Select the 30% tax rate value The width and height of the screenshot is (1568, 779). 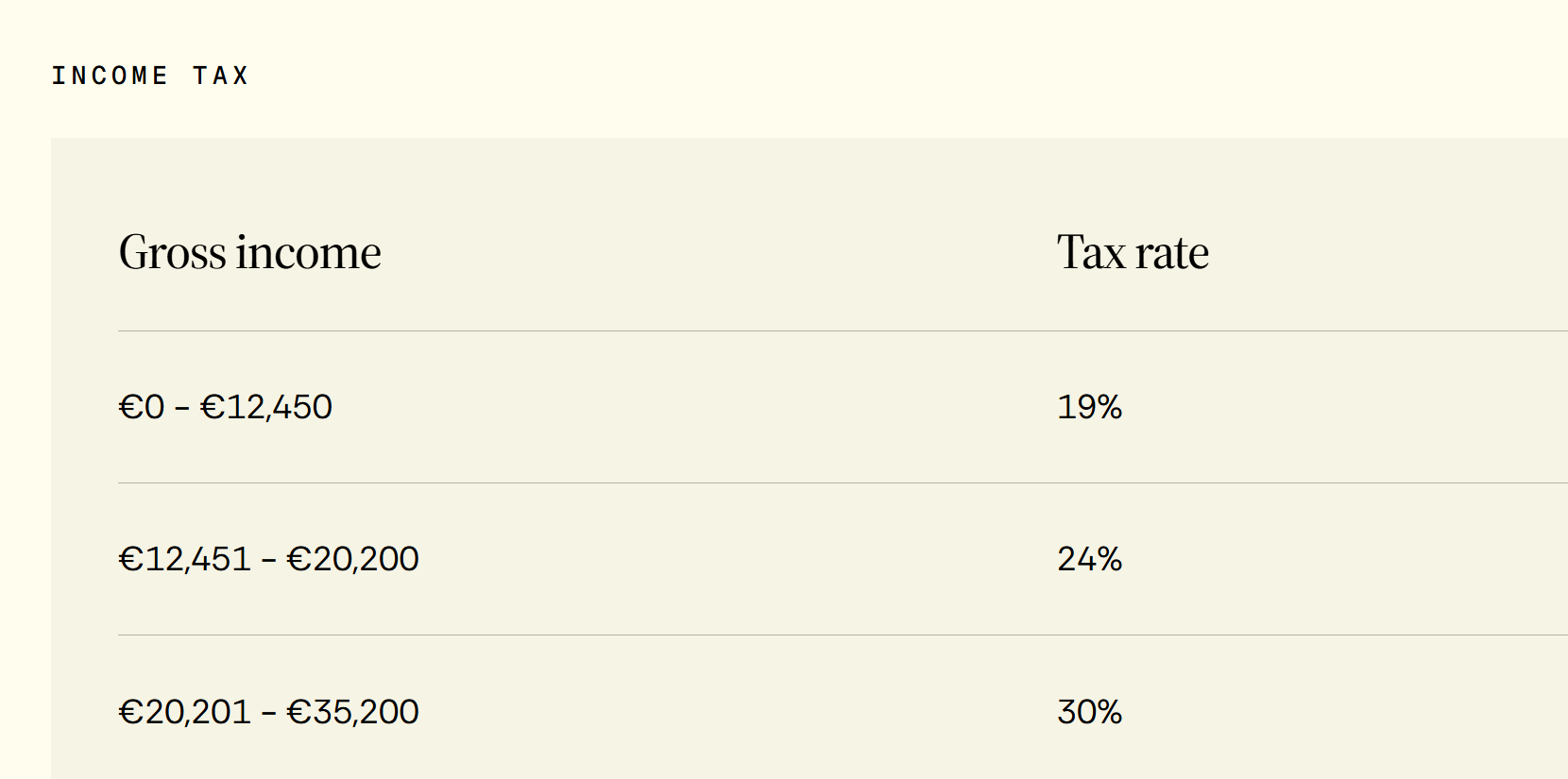tap(1089, 712)
